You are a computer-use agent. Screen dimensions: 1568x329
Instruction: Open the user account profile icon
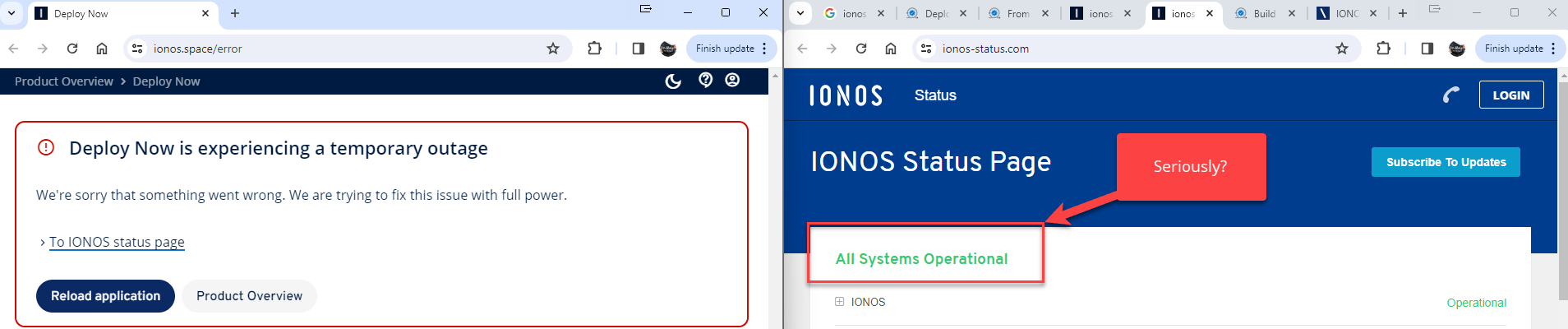[x=732, y=80]
